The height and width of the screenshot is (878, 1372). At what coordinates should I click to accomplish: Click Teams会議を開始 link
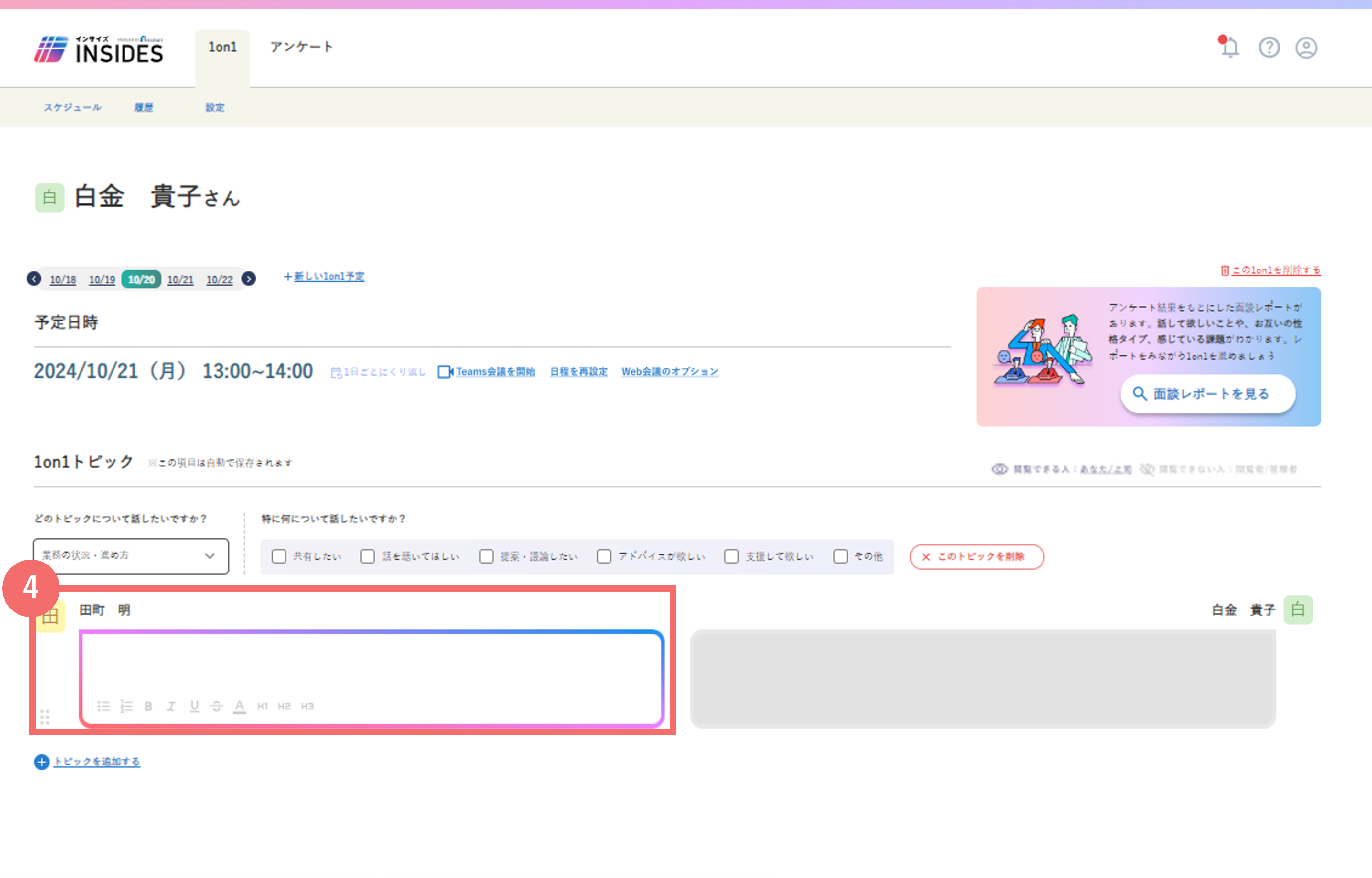pyautogui.click(x=486, y=371)
